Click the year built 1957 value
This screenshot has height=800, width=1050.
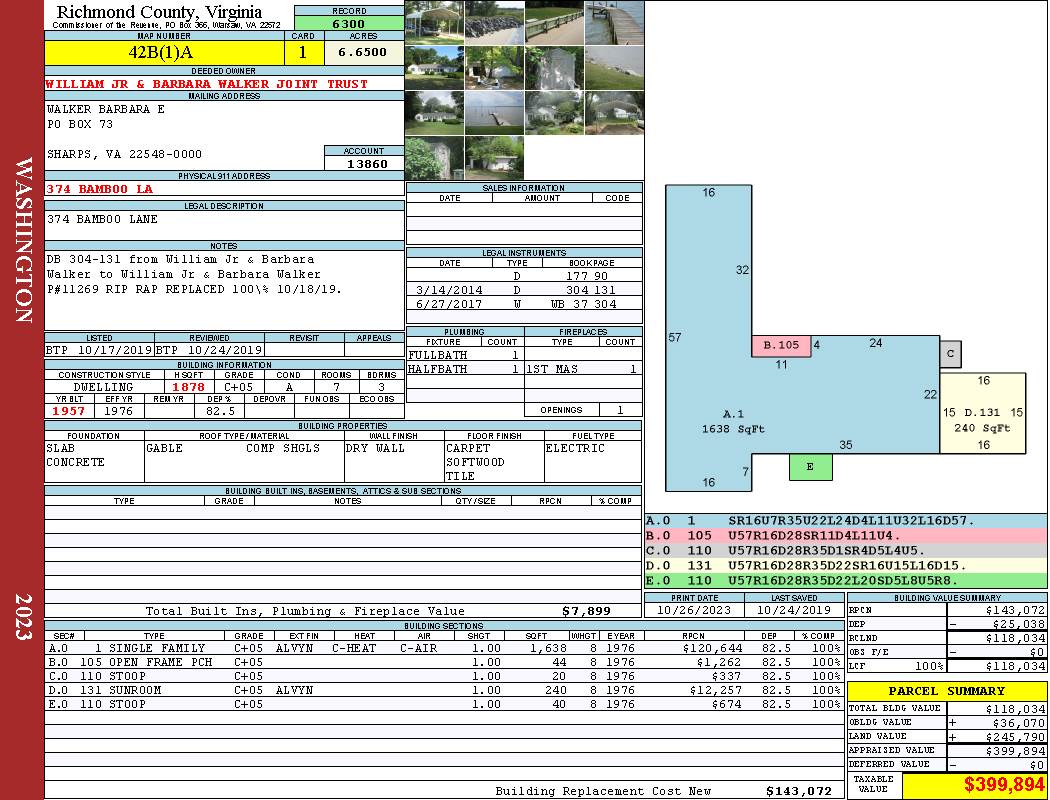(x=69, y=411)
